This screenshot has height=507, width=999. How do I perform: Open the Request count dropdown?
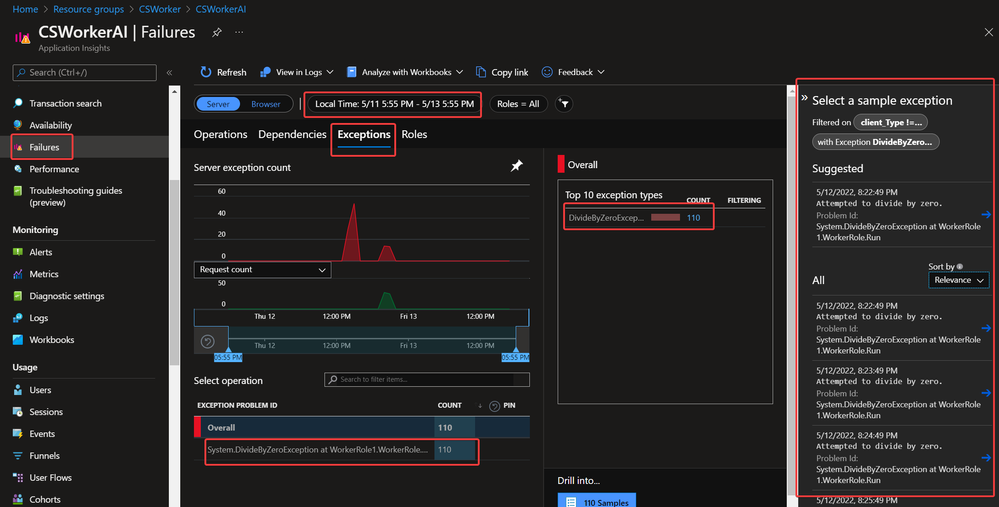(x=262, y=270)
